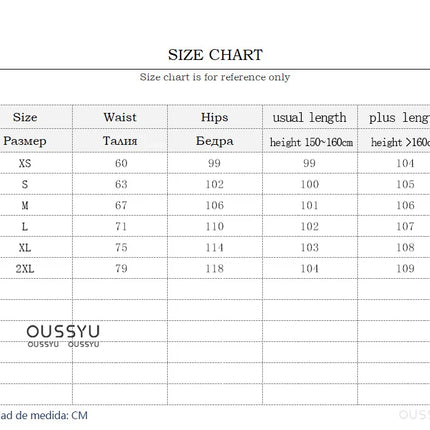Click waist value 67 for size M
Screen dimensions: 430x430
pyautogui.click(x=121, y=205)
